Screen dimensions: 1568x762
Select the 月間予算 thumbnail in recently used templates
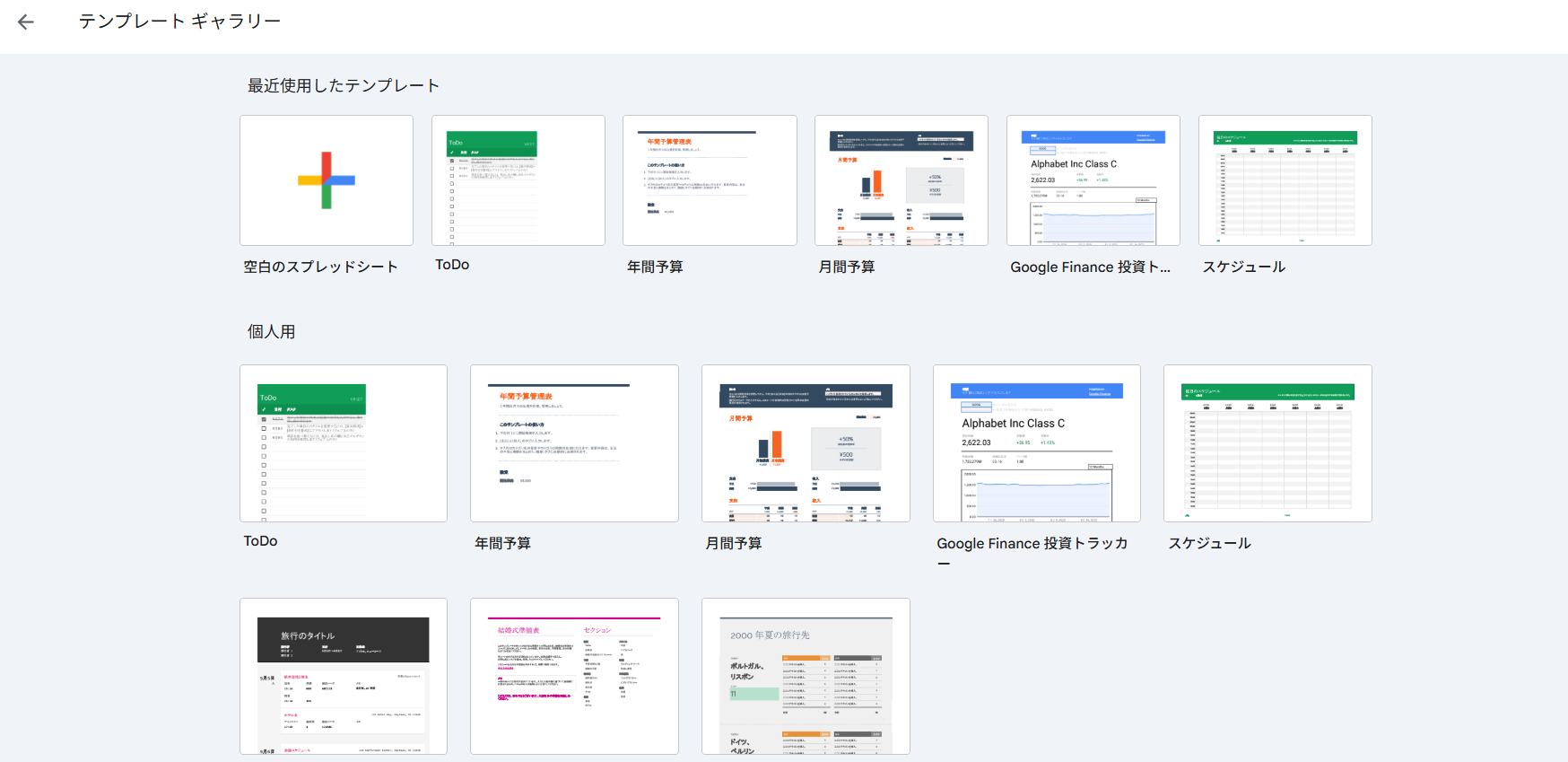point(901,180)
